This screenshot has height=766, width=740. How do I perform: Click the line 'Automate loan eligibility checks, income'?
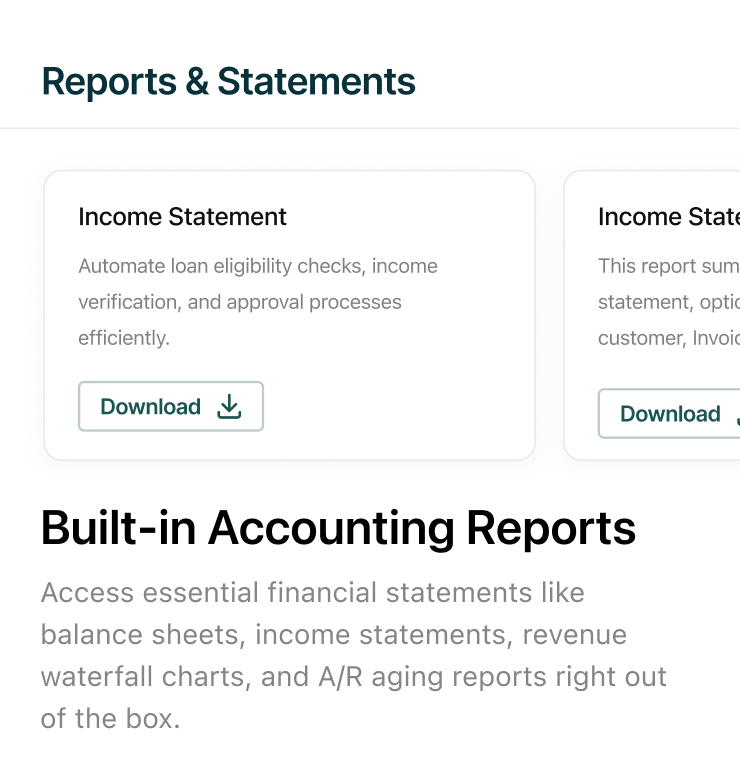click(258, 266)
